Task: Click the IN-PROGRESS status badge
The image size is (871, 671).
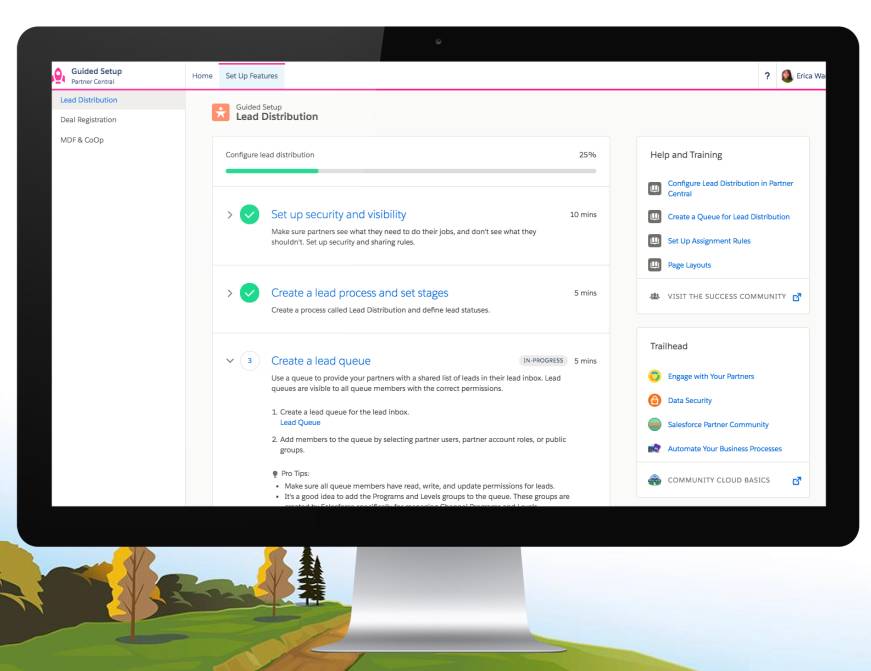Action: tap(543, 360)
